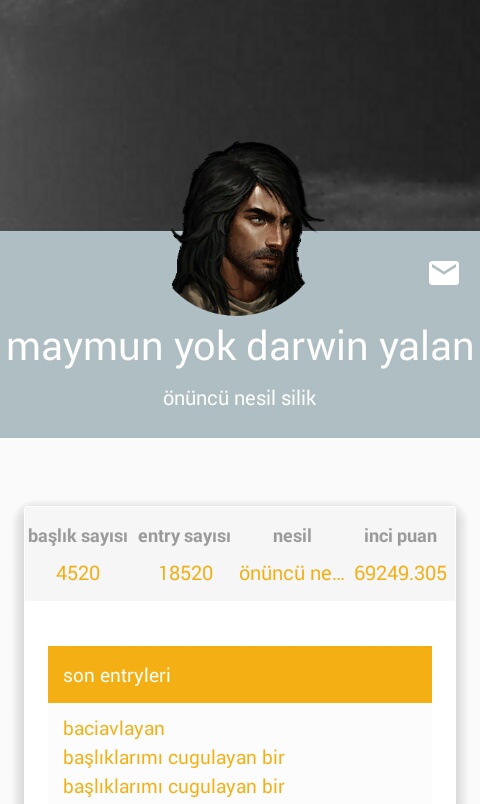Open the 'başlık sayısı' label
The height and width of the screenshot is (804, 480).
78,536
